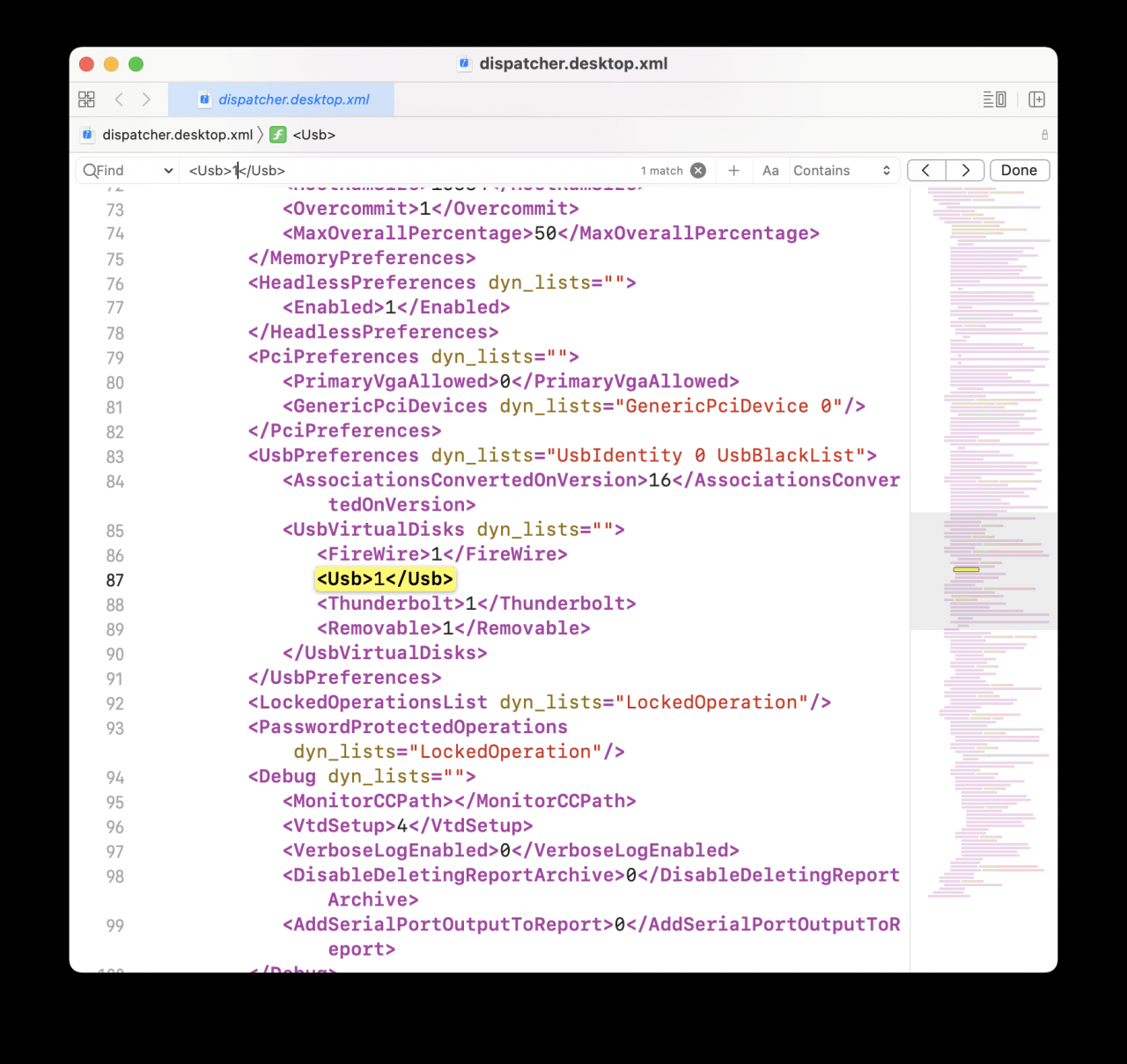Screen dimensions: 1127x1064
Task: Open the editor options minimap icon
Action: [994, 99]
